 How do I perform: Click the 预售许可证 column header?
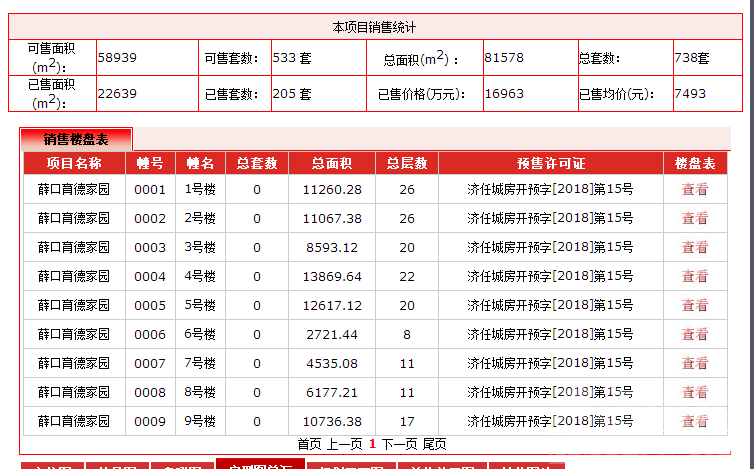pos(551,163)
